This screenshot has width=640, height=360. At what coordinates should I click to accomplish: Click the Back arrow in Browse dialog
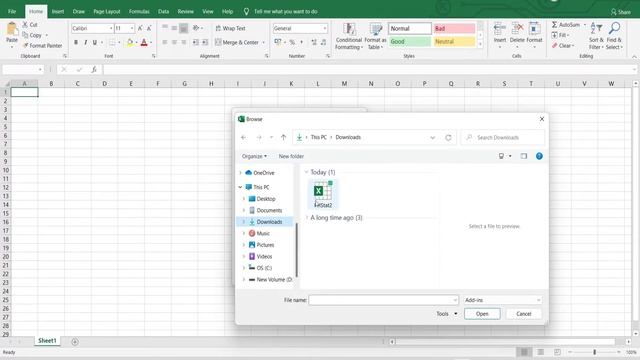coord(244,138)
